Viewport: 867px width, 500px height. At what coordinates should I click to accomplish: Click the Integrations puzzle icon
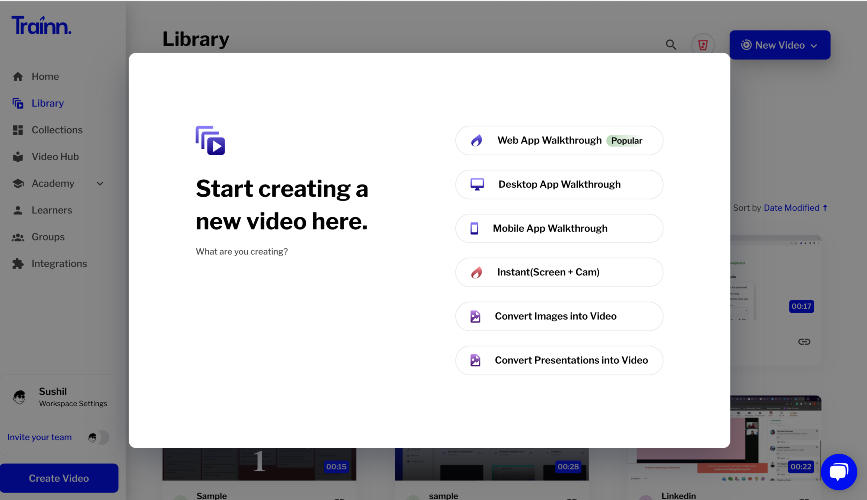(x=18, y=264)
